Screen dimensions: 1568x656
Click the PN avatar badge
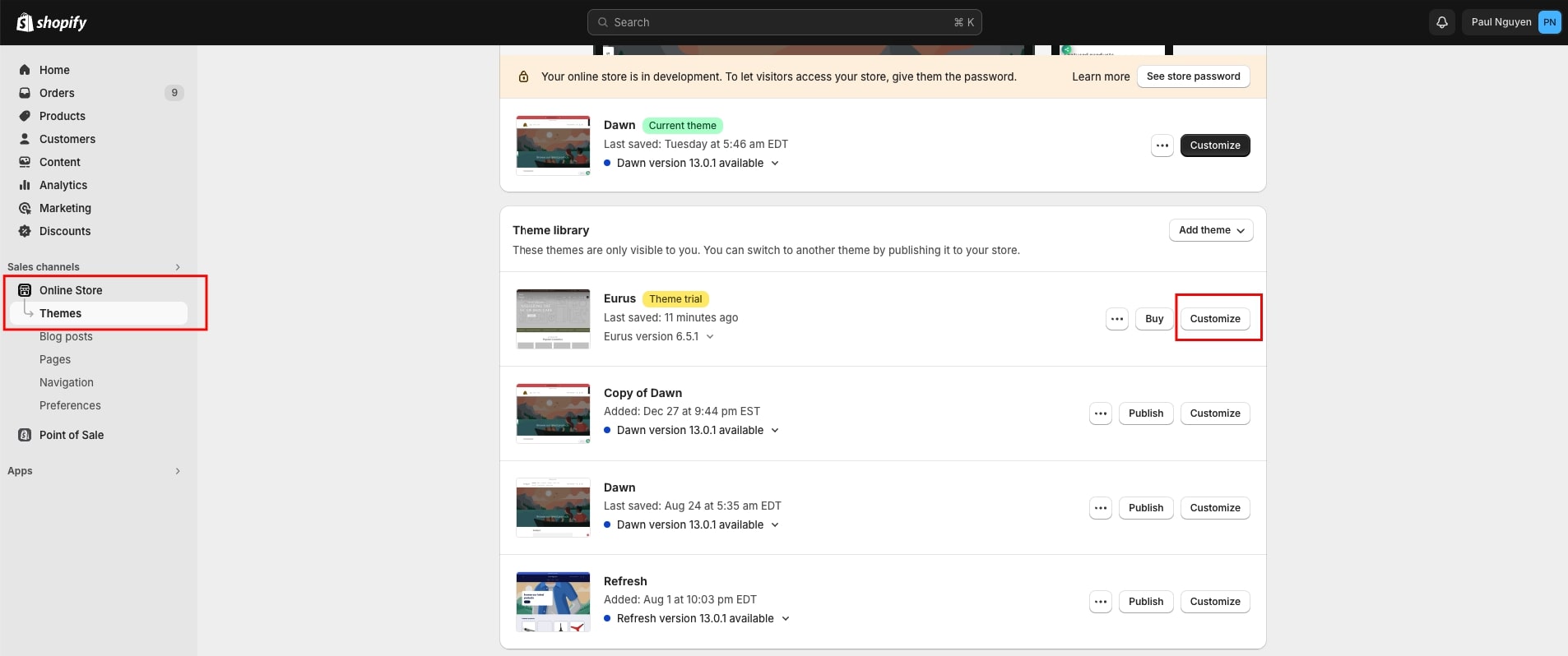(1549, 22)
